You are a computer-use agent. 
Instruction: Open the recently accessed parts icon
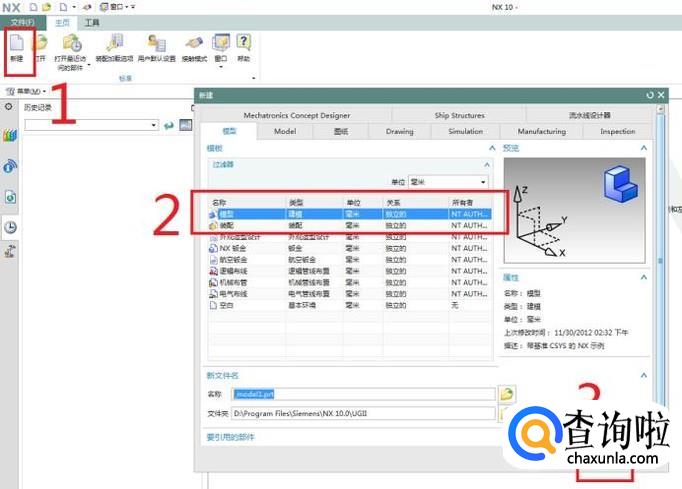pyautogui.click(x=72, y=43)
